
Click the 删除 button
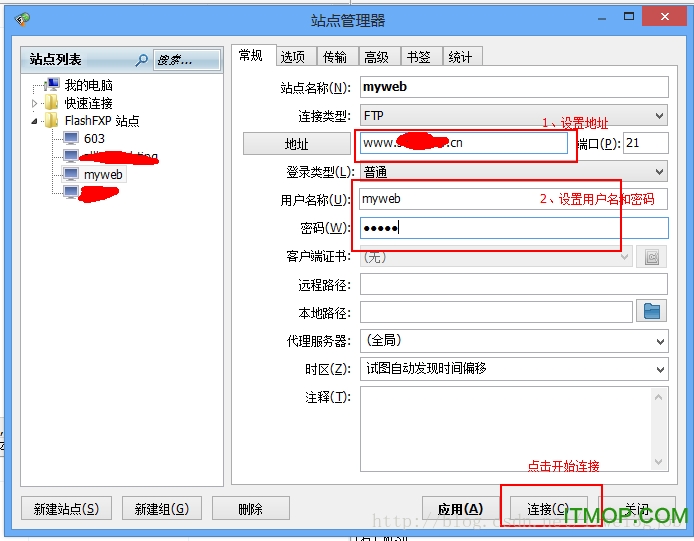[x=251, y=508]
